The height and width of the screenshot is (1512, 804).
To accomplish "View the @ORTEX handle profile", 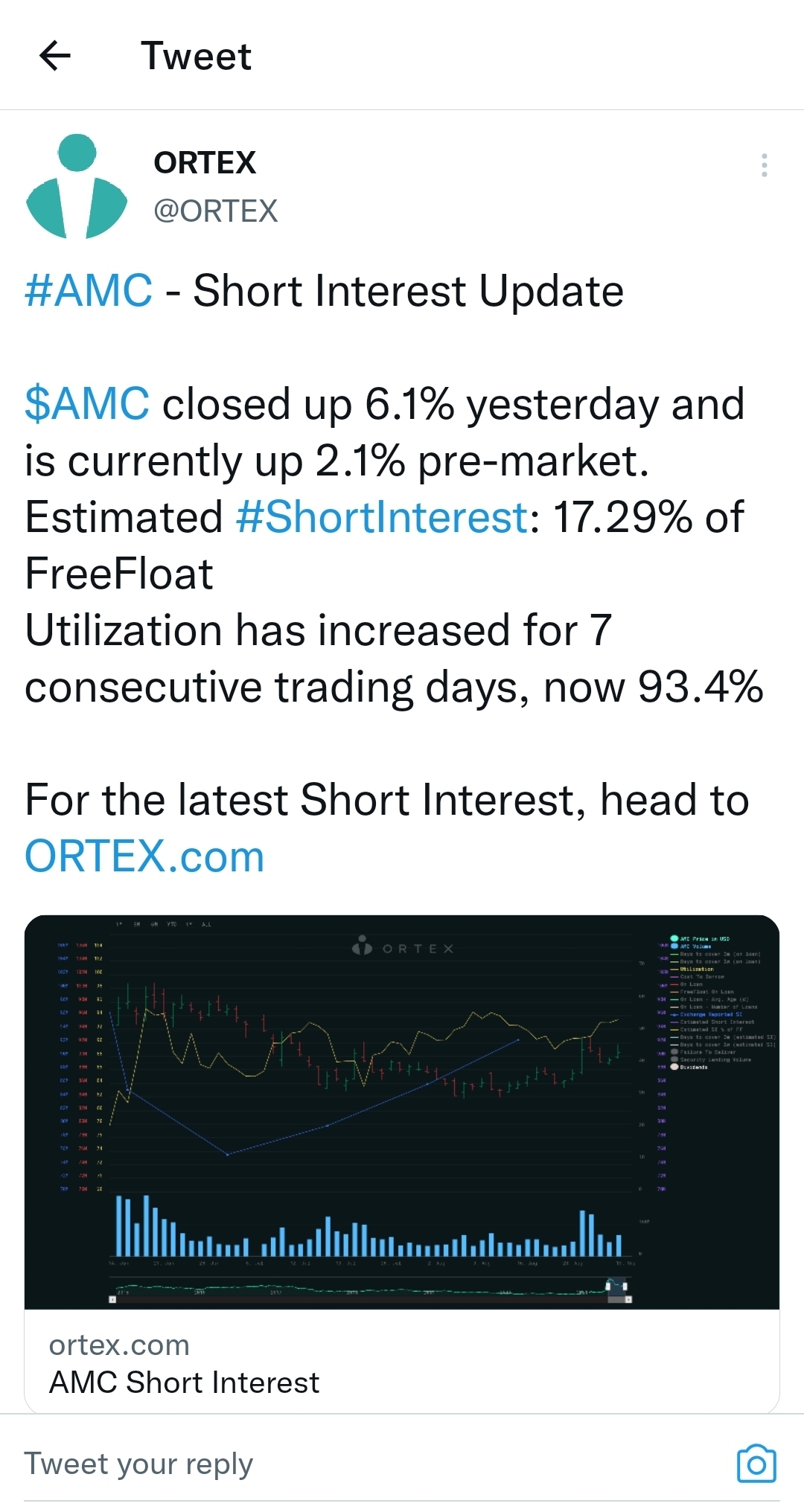I will coord(215,211).
